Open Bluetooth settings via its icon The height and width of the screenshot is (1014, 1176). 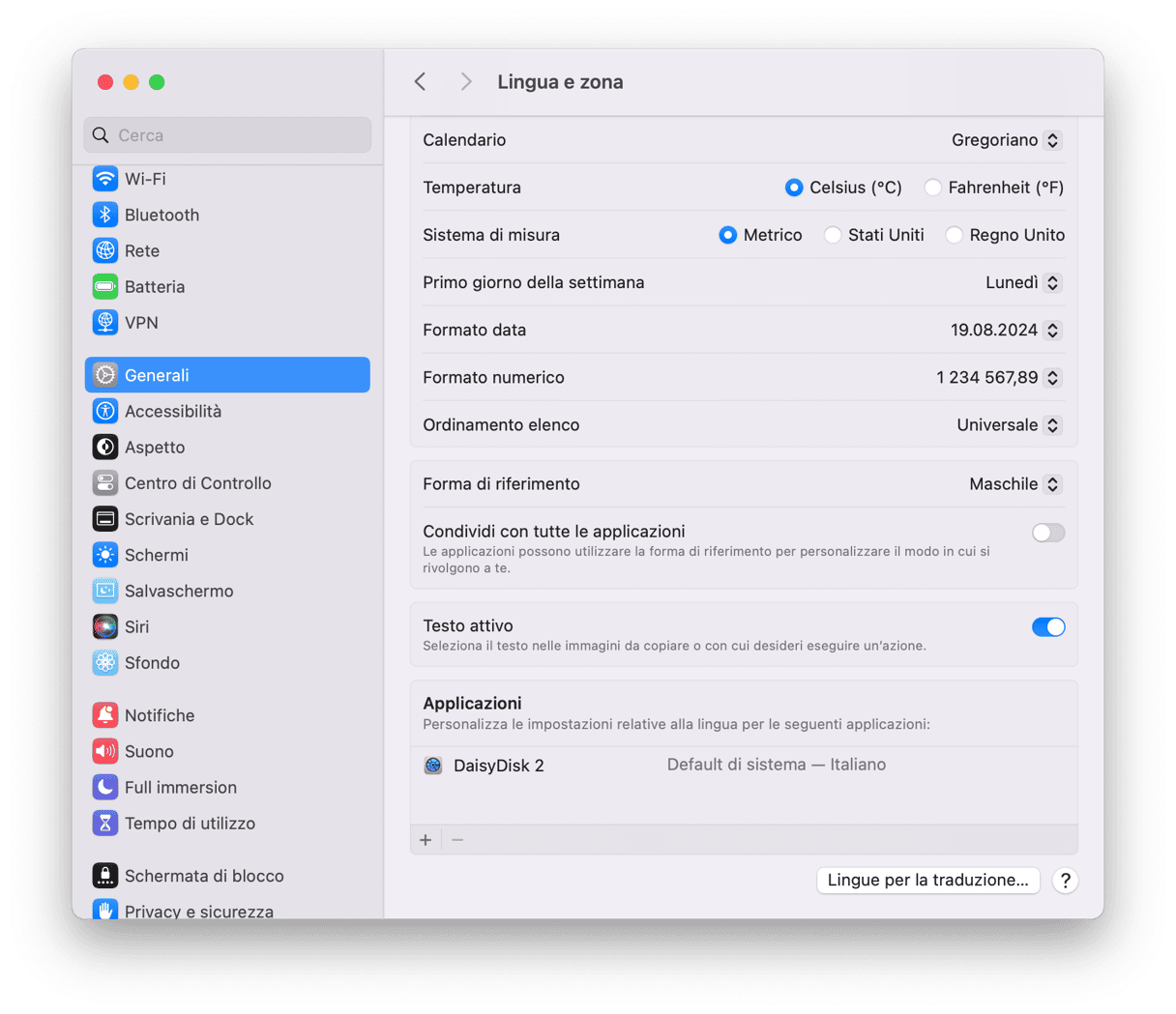click(x=105, y=215)
